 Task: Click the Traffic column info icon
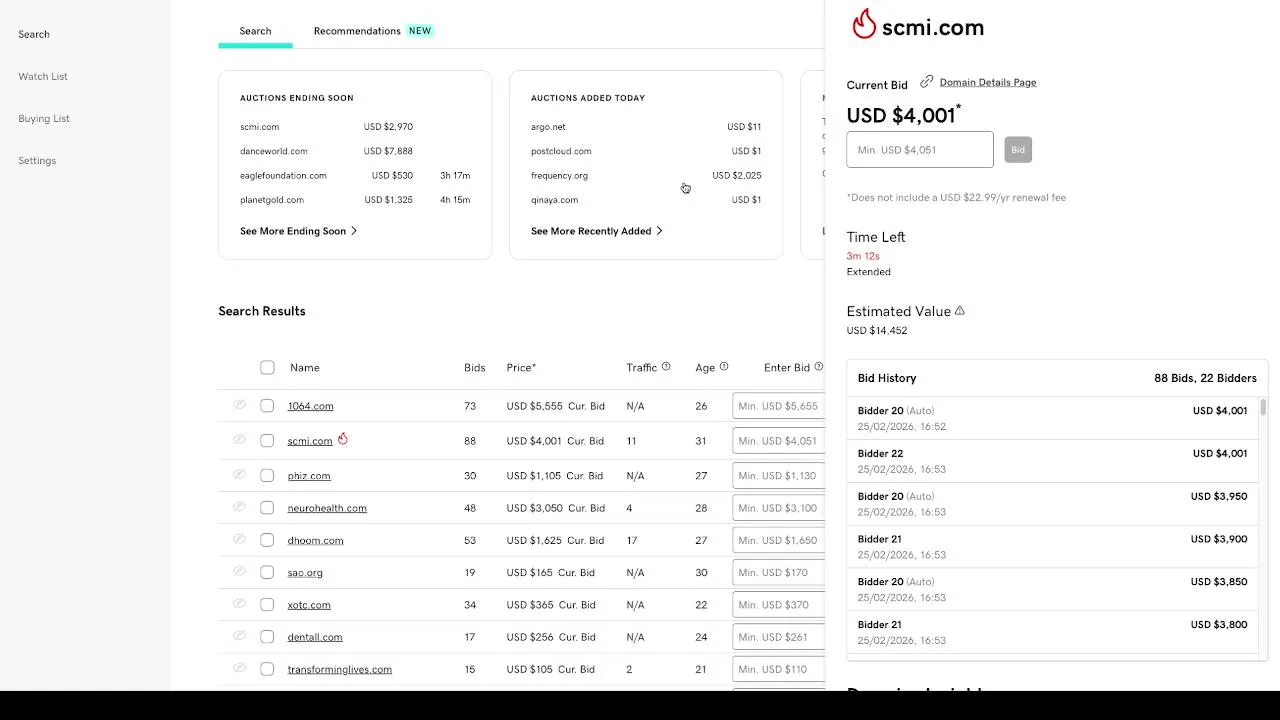point(666,367)
